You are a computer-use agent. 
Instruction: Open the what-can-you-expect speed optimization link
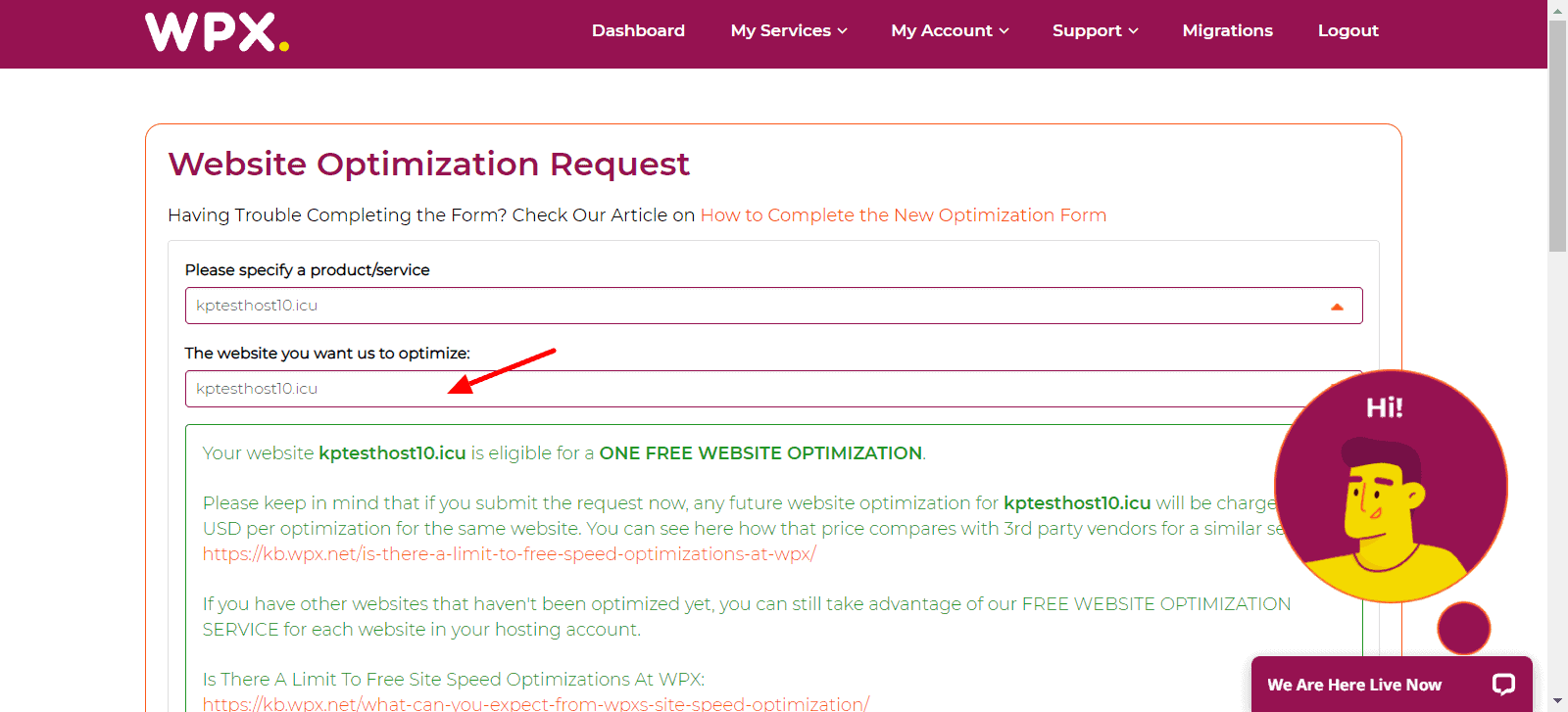coord(535,703)
